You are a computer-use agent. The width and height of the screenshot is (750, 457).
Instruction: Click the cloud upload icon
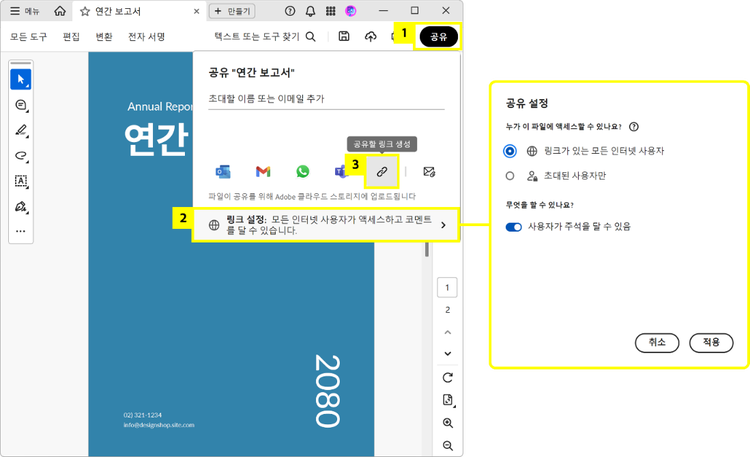click(x=371, y=36)
